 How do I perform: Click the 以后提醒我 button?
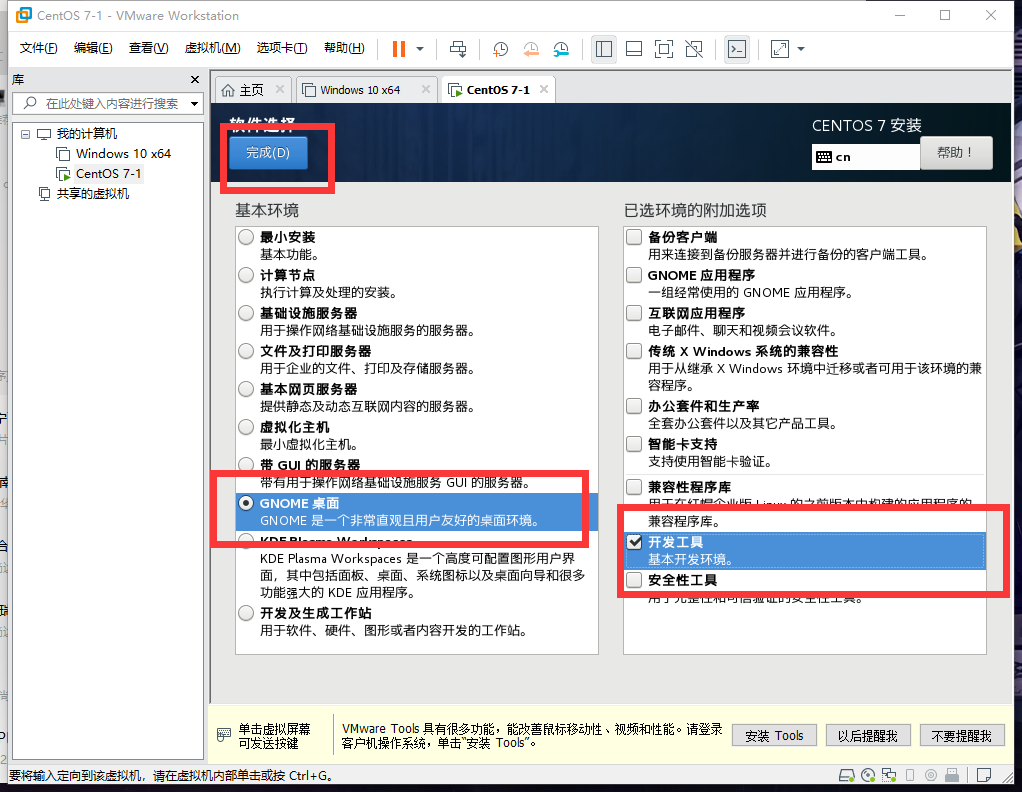(x=868, y=735)
